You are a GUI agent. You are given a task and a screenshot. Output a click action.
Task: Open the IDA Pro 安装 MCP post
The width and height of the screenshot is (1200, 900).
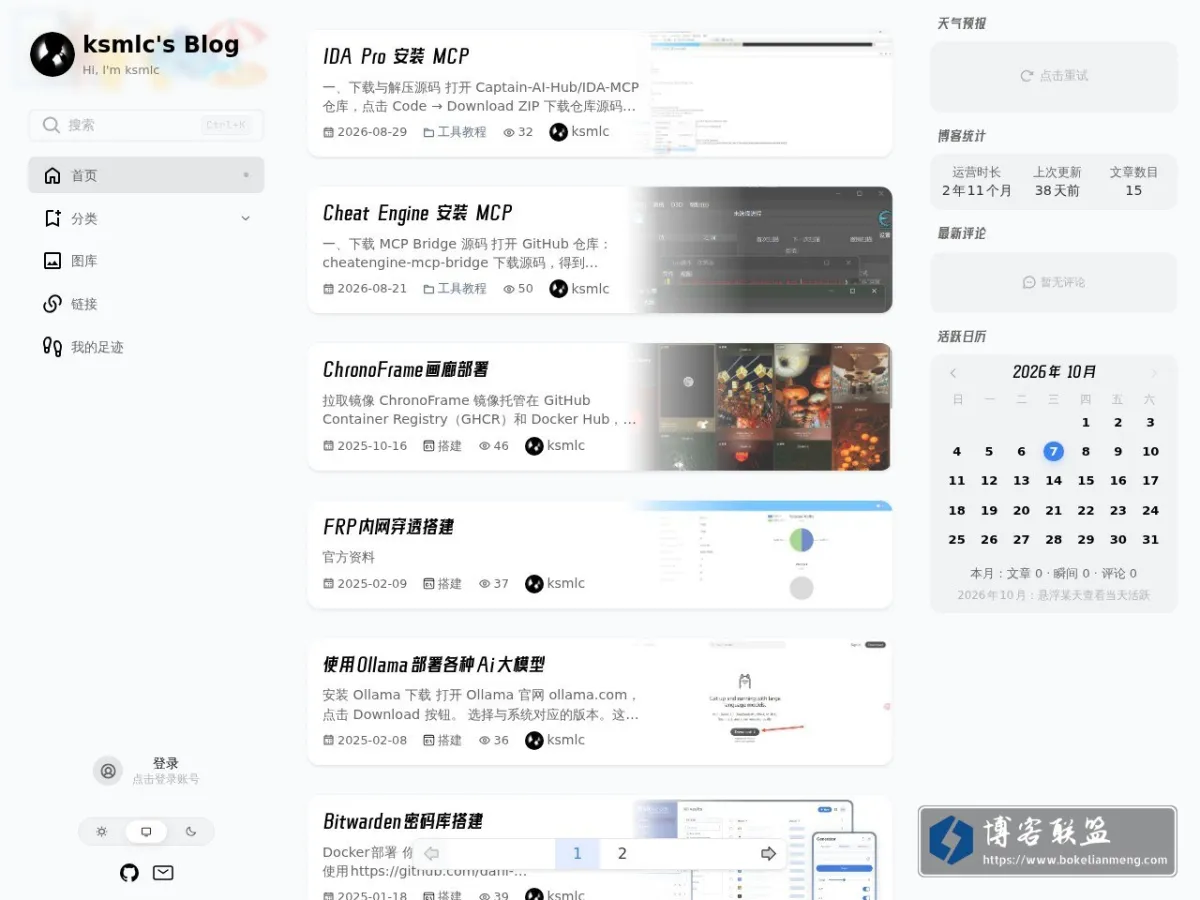coord(396,56)
